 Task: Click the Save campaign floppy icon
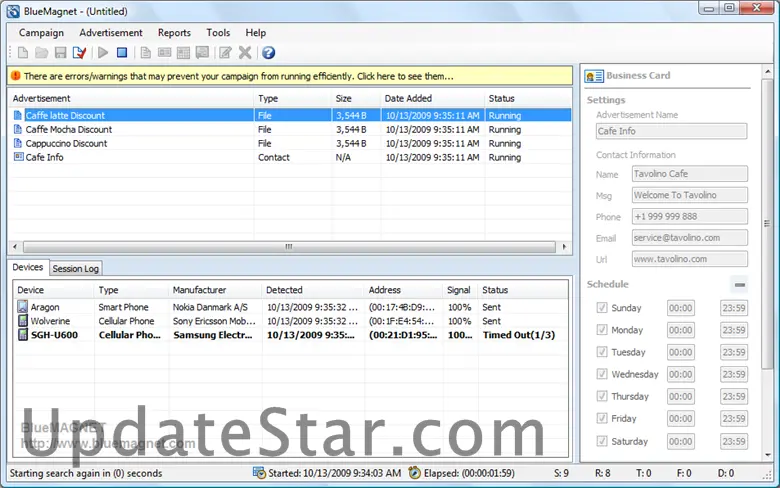[60, 52]
